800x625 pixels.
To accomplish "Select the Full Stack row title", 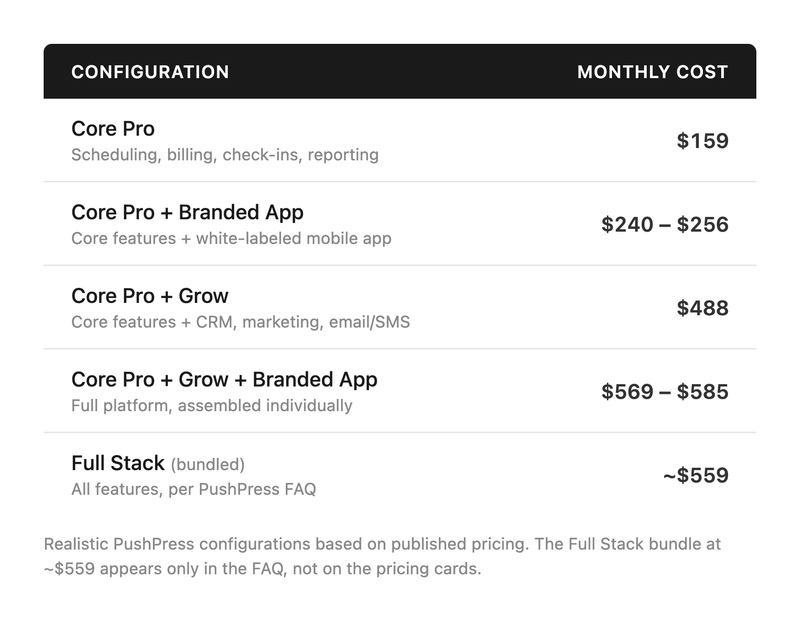I will click(x=117, y=464).
